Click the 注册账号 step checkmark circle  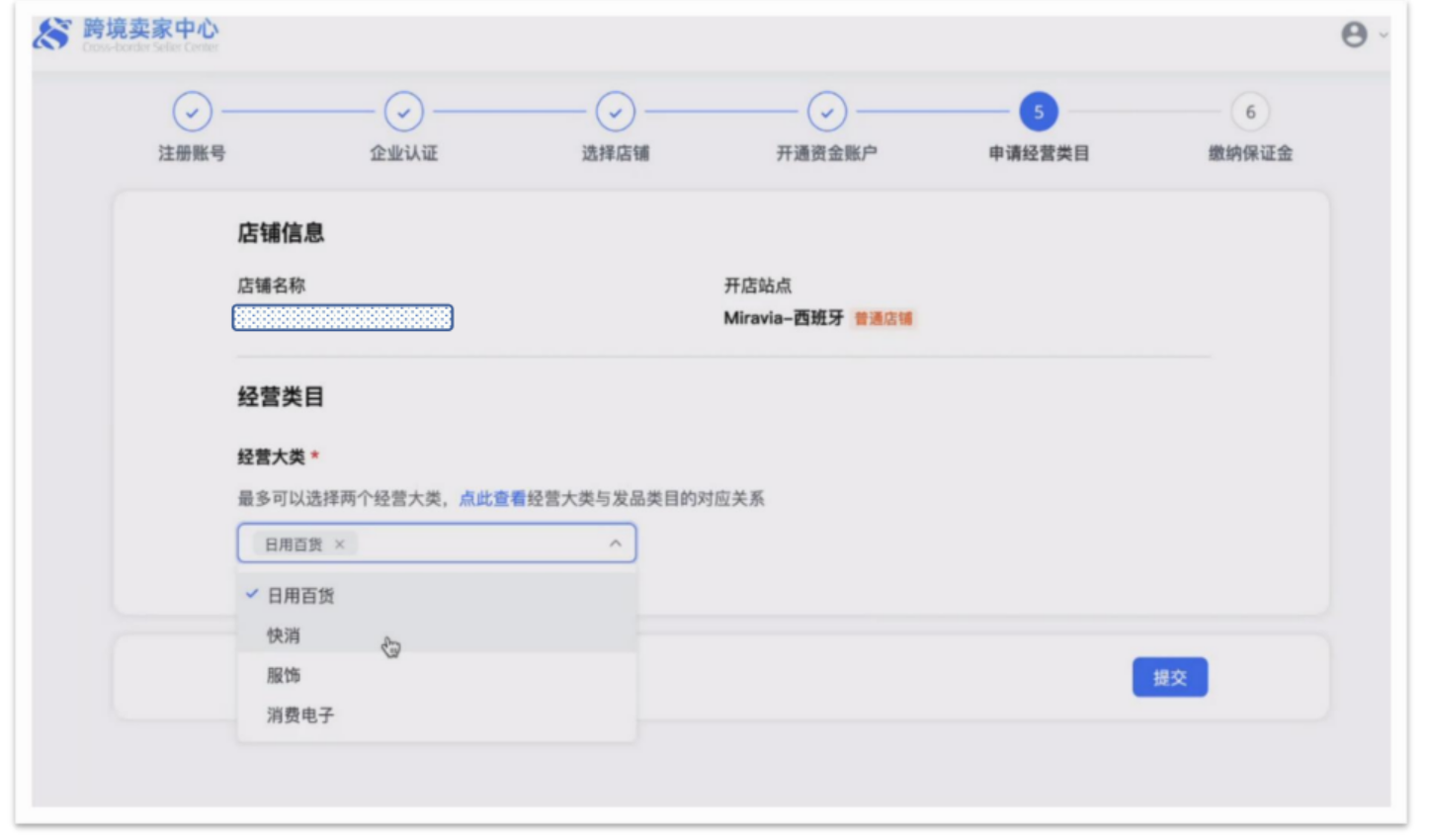(x=192, y=113)
